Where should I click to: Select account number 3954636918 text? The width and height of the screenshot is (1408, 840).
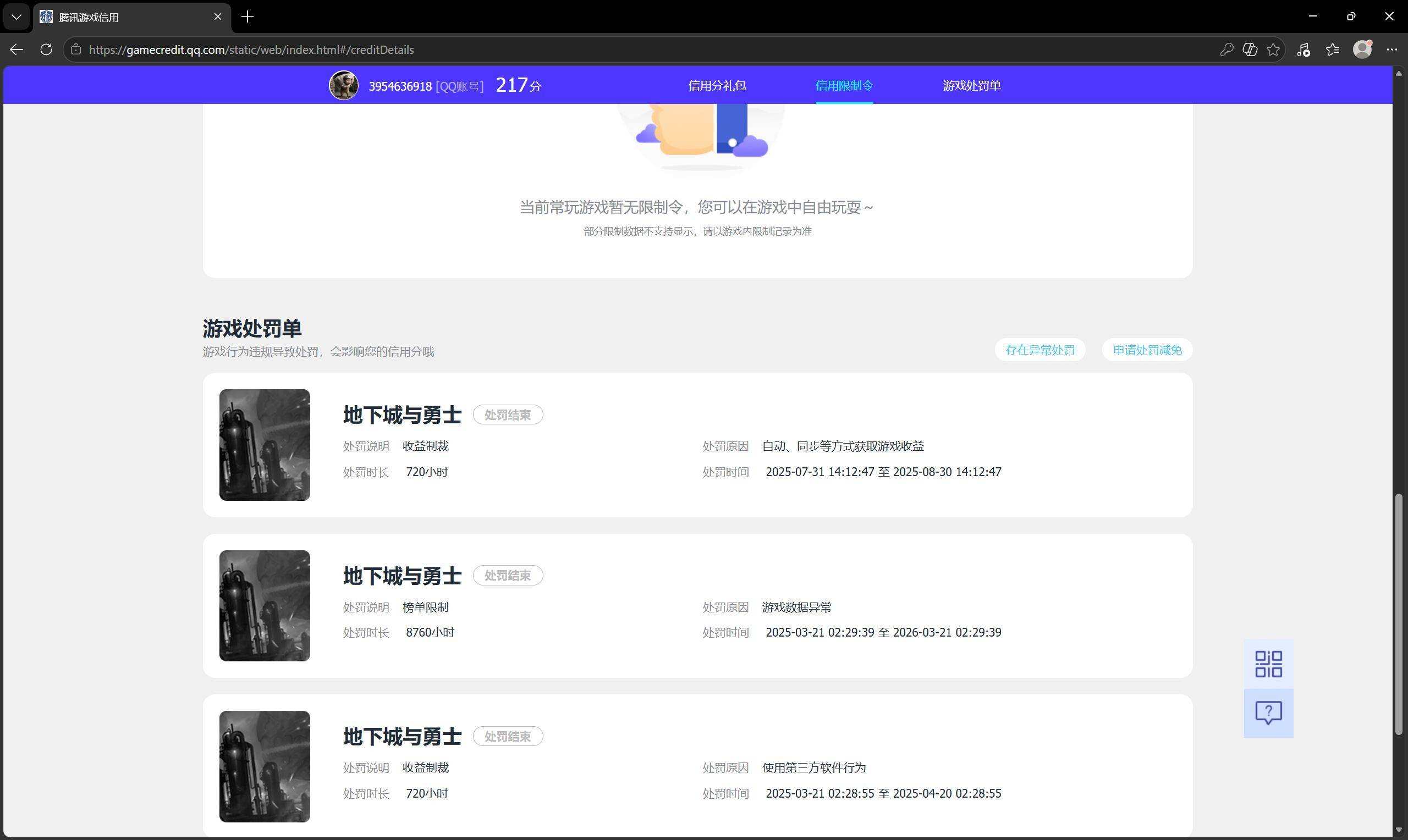click(x=400, y=86)
